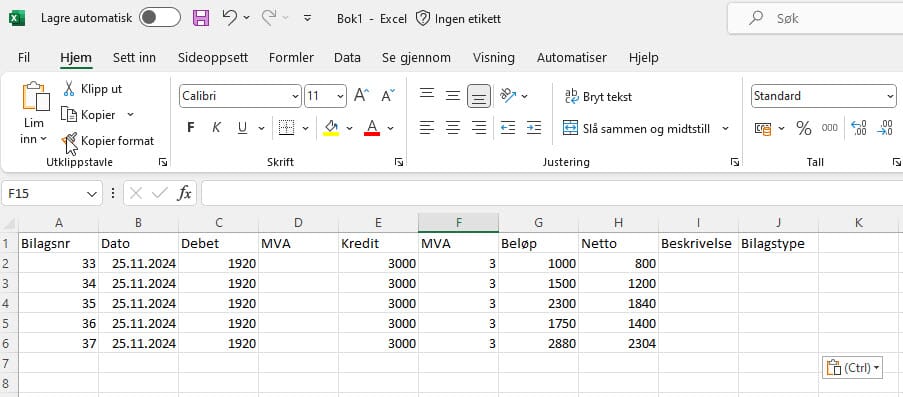
Task: Center text horizontally icon
Action: [453, 128]
